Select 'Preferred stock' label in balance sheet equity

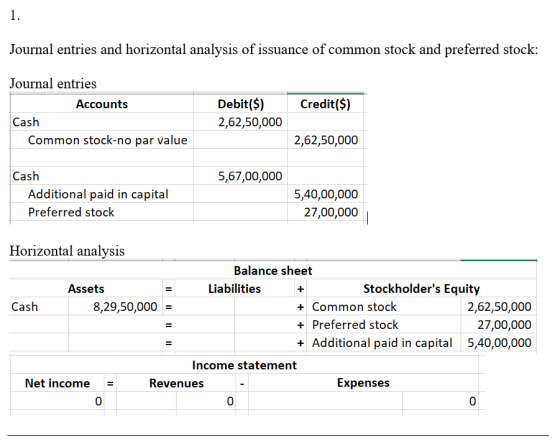(x=355, y=325)
